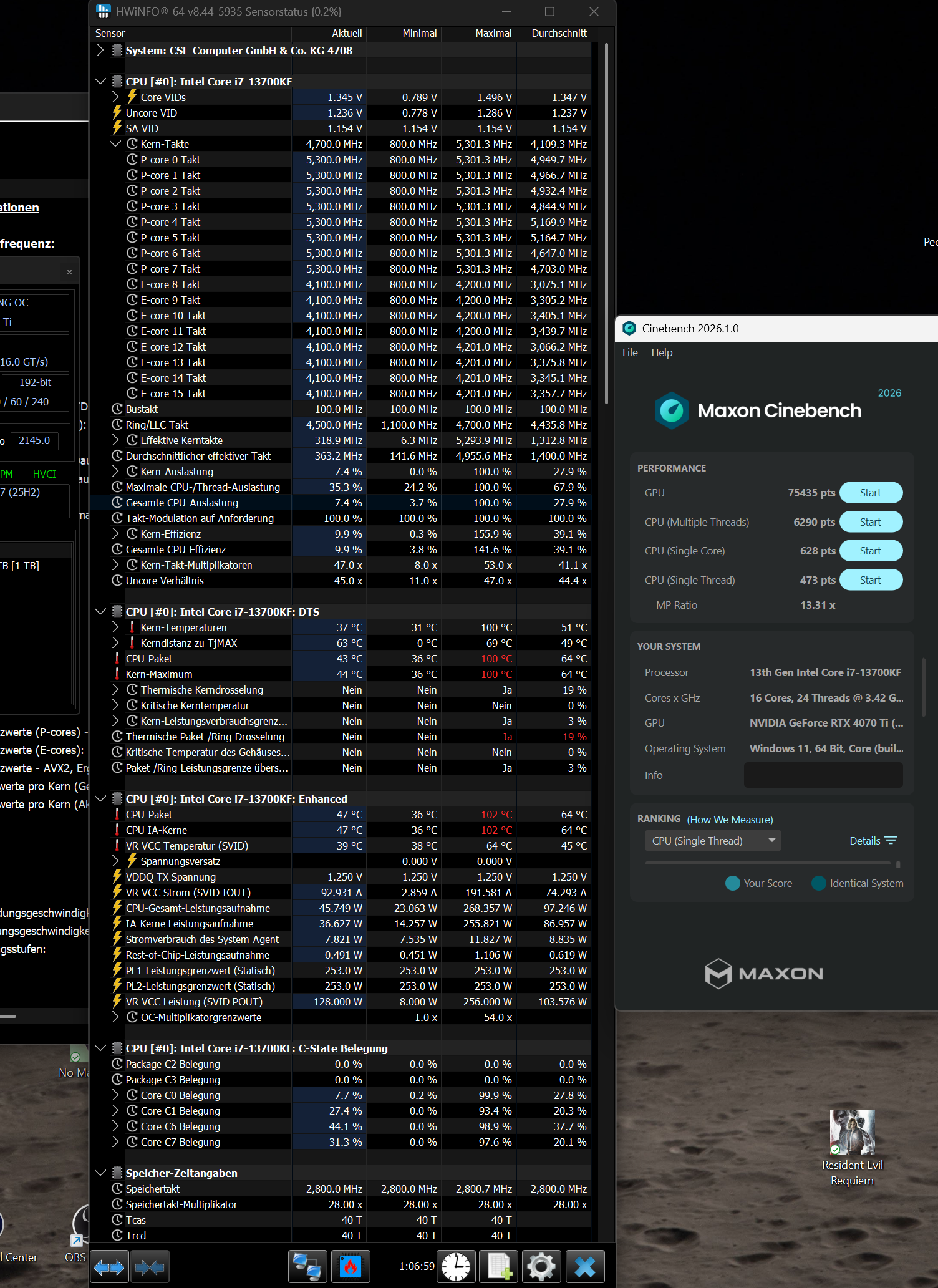Screen dimensions: 938x1288
Task: Click the clock reset timer icon
Action: (x=457, y=1267)
